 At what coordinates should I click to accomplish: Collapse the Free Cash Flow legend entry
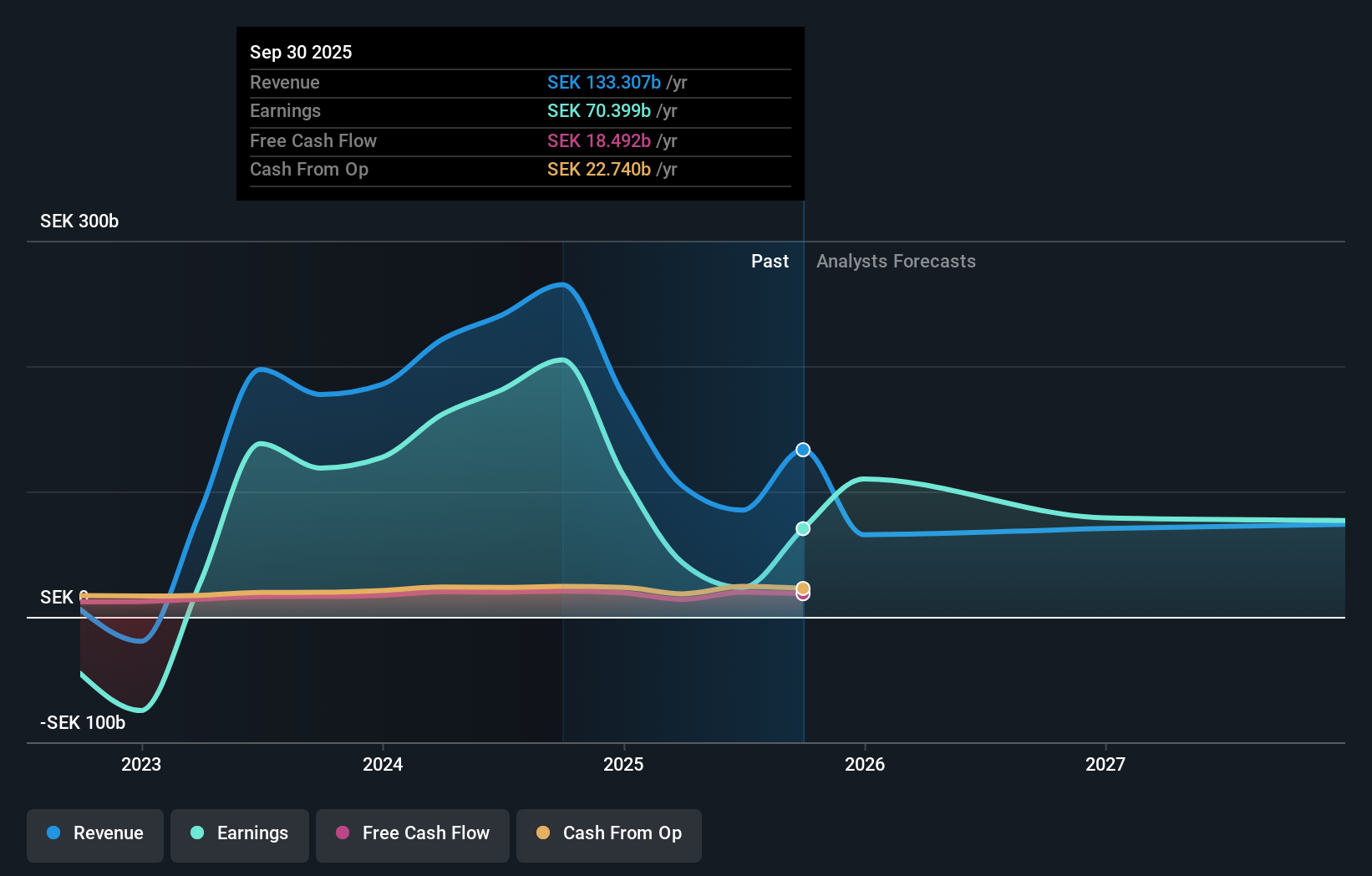click(x=412, y=833)
